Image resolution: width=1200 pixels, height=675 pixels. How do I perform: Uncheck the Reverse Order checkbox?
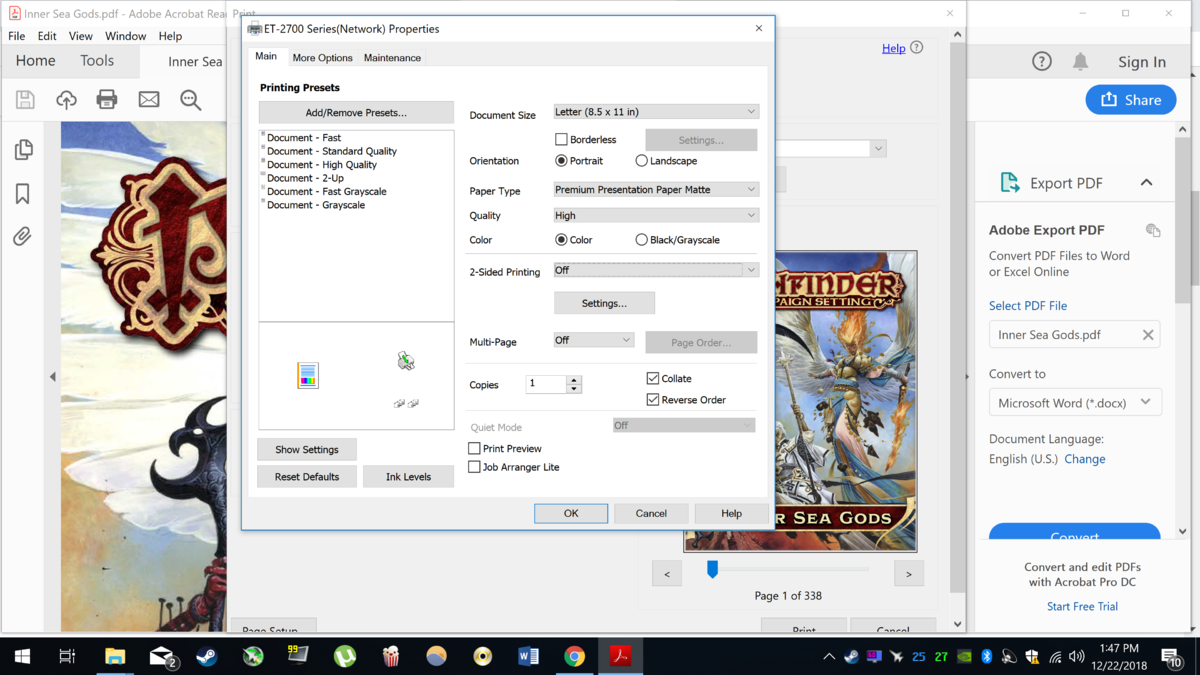(653, 400)
